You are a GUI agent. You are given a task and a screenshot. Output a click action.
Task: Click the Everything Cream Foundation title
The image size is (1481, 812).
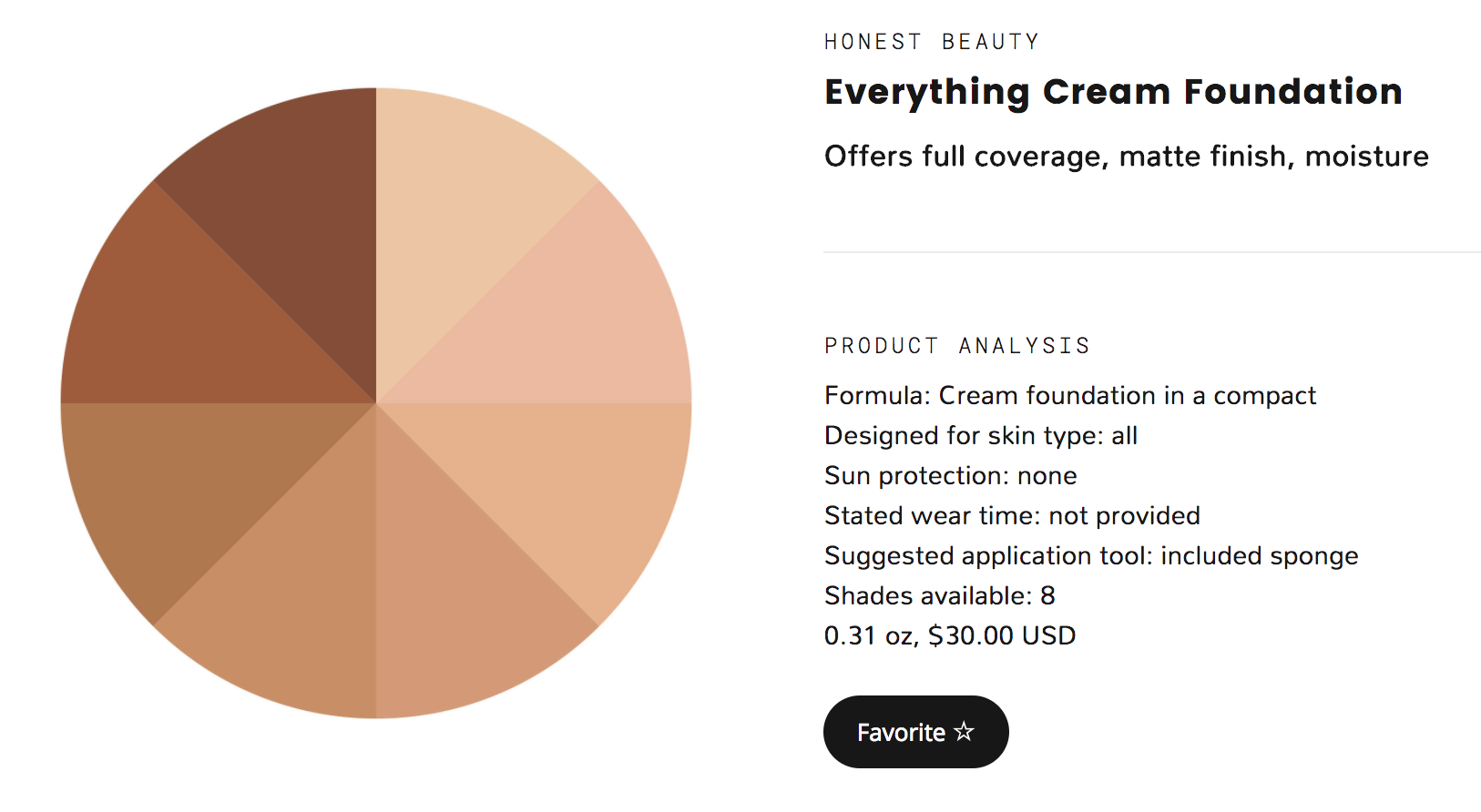[1113, 92]
